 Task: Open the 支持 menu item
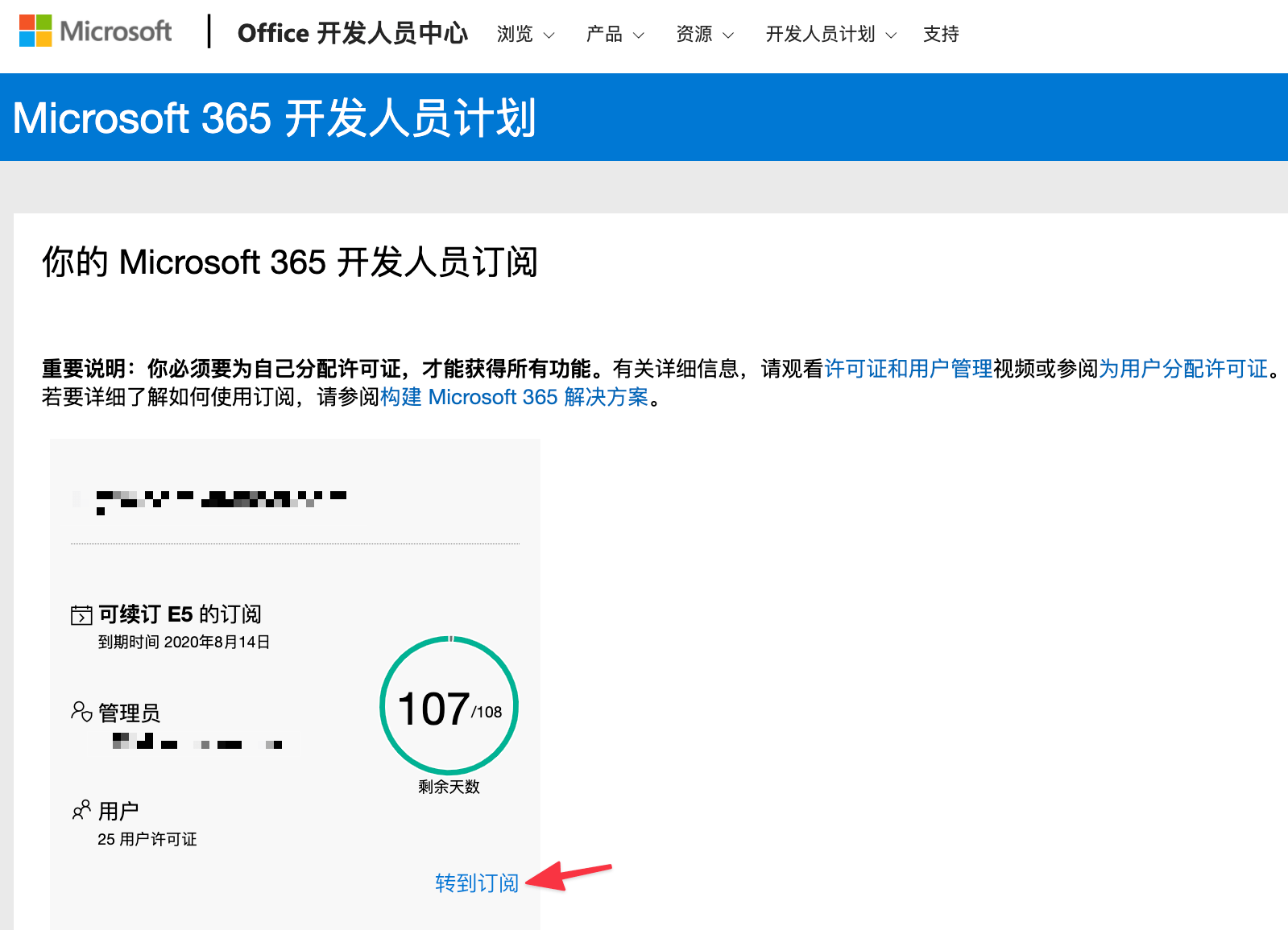941,34
